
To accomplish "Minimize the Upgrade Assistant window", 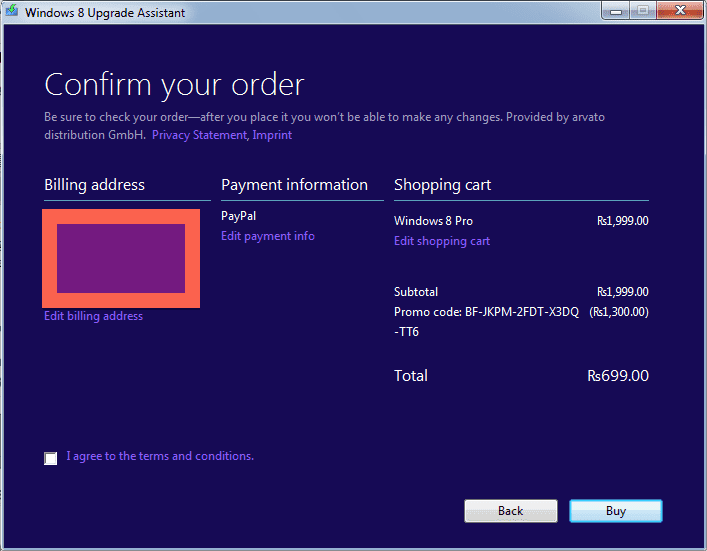I will [x=616, y=11].
